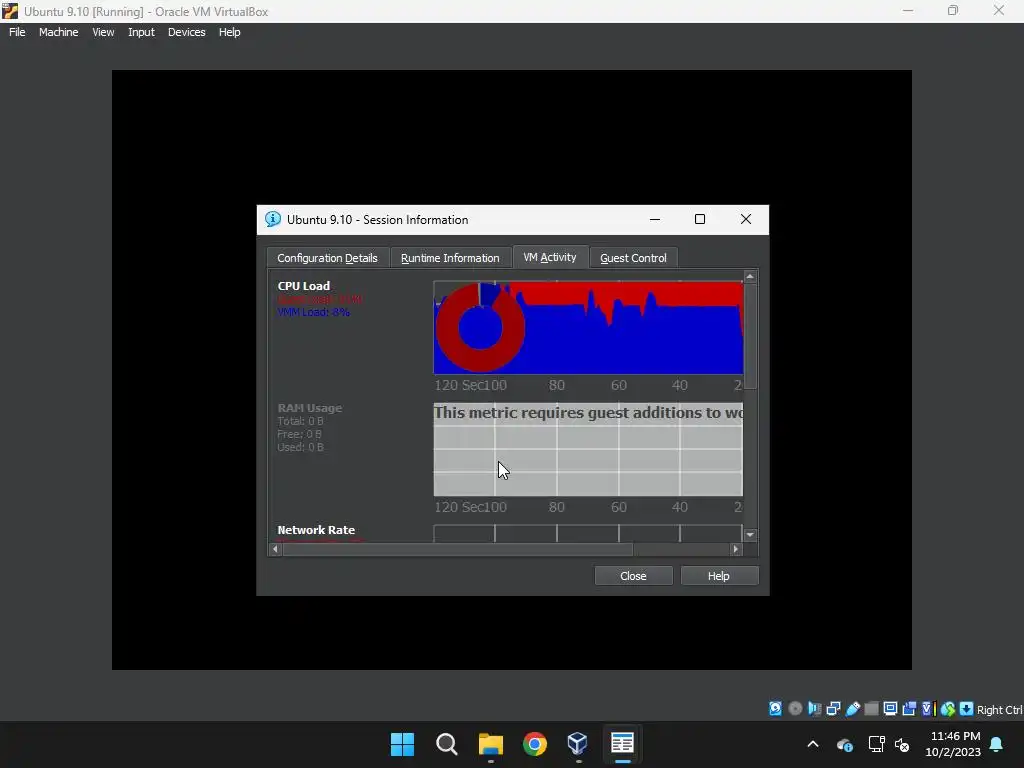Click the keyboard capture arrow icon
The width and height of the screenshot is (1024, 768).
pyautogui.click(x=967, y=709)
